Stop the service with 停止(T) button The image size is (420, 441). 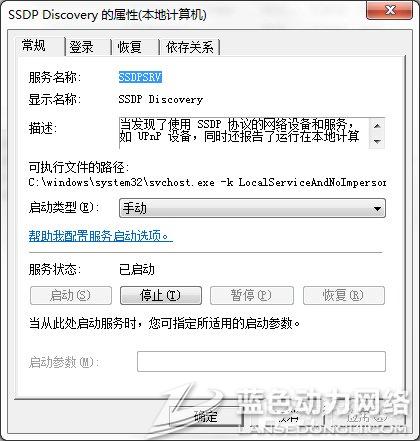pos(161,295)
